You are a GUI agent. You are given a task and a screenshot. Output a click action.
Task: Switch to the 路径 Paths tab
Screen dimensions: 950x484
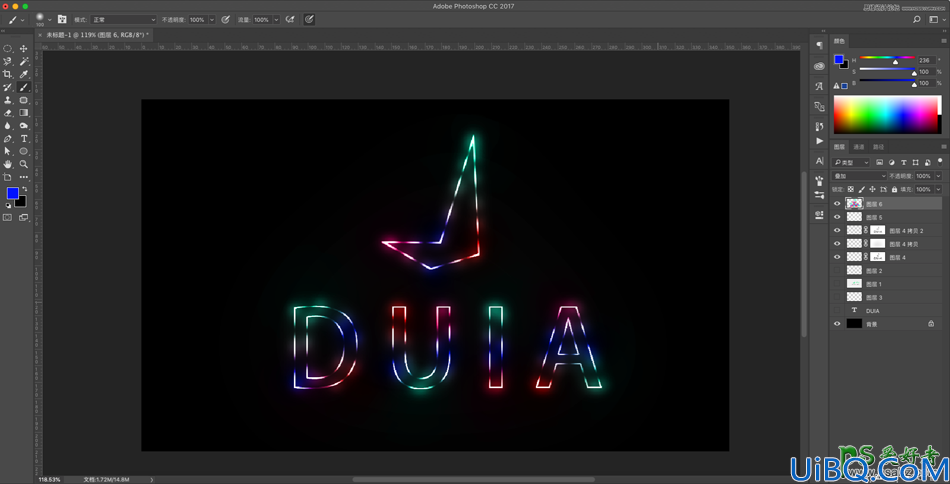(879, 147)
